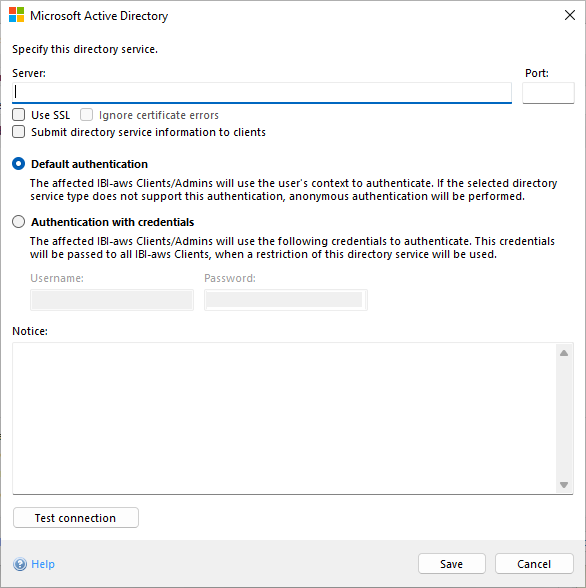
Task: Cancel the directory service dialog
Action: [534, 564]
